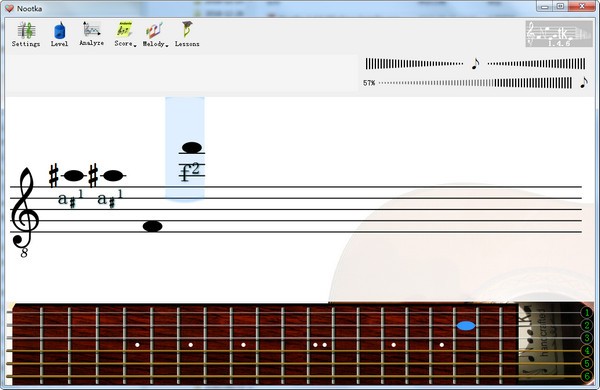Open the Settings toolbar icon
This screenshot has height=390, width=600.
click(26, 34)
